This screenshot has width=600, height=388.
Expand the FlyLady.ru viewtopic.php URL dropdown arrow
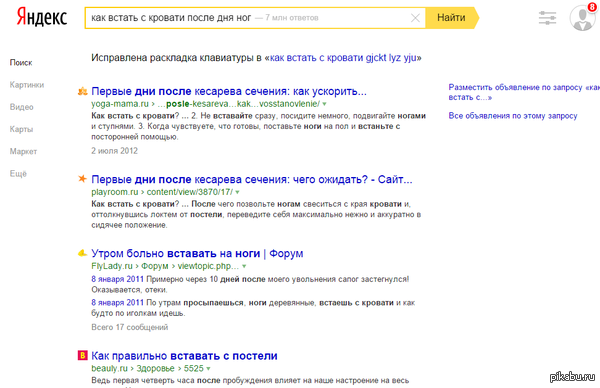[x=244, y=266]
